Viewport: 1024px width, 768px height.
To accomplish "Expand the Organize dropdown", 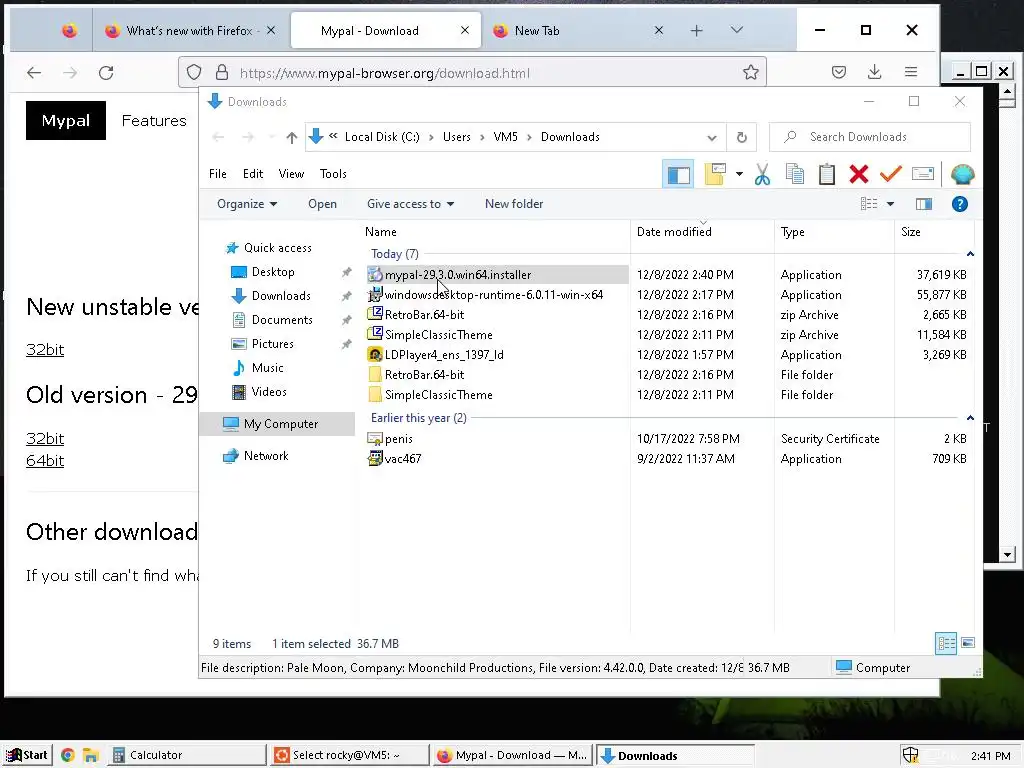I will coord(247,204).
